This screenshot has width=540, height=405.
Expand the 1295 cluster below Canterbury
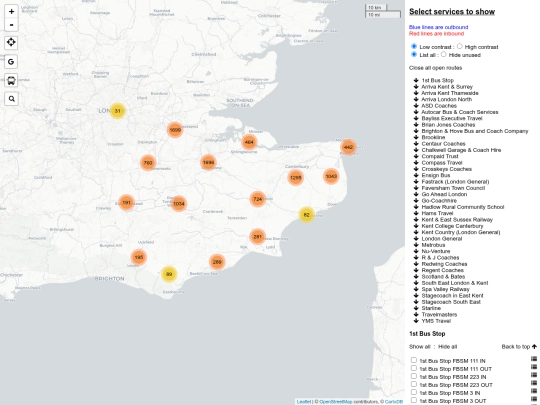point(295,178)
